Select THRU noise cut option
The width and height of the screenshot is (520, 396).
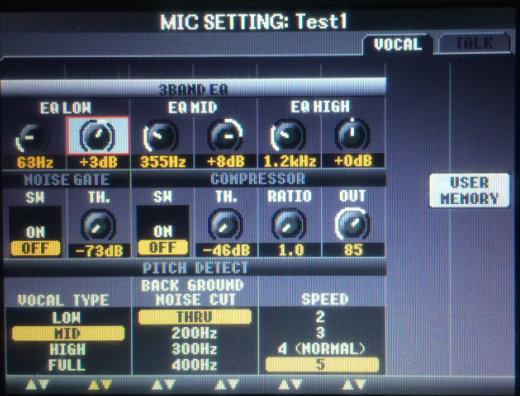coord(195,317)
